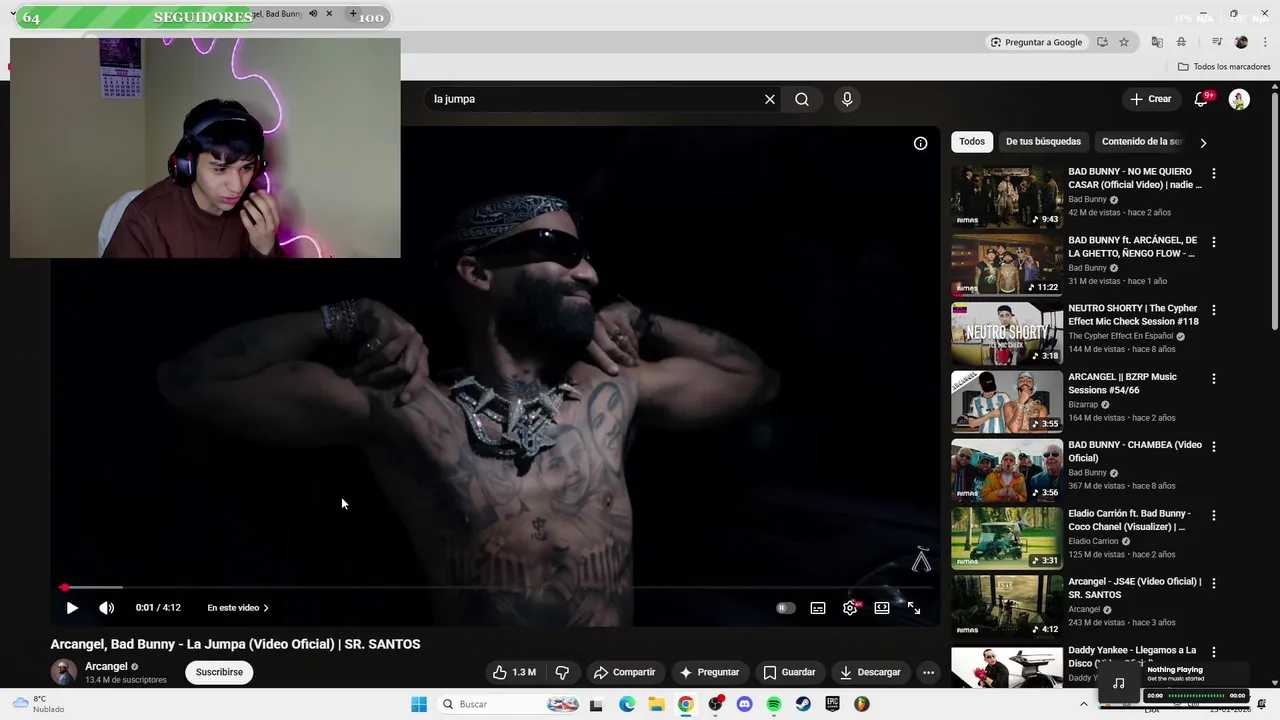Image resolution: width=1280 pixels, height=720 pixels.
Task: Select the 'De tus búsquedas' chip
Action: pos(1043,142)
